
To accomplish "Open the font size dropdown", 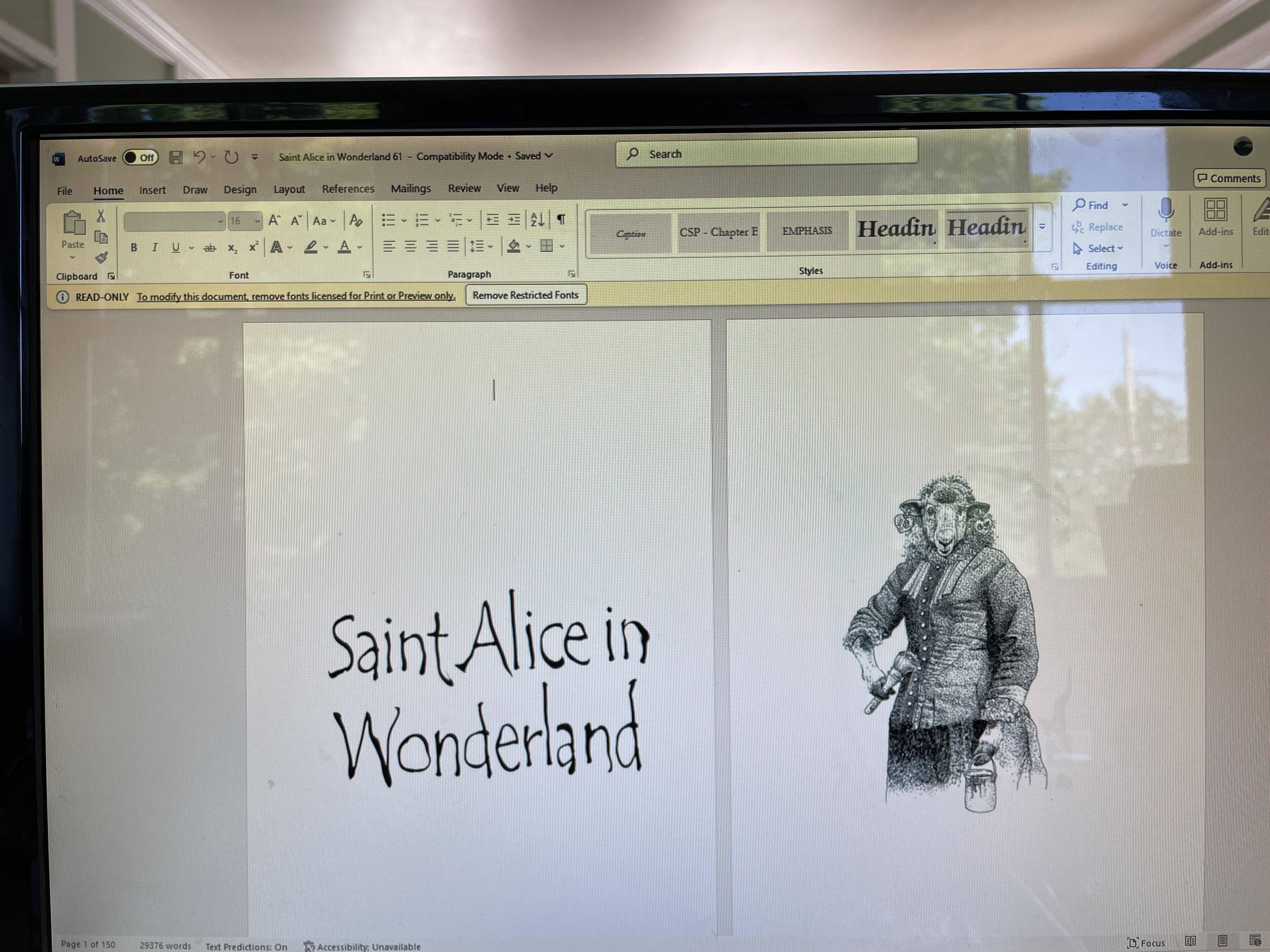I will point(257,221).
